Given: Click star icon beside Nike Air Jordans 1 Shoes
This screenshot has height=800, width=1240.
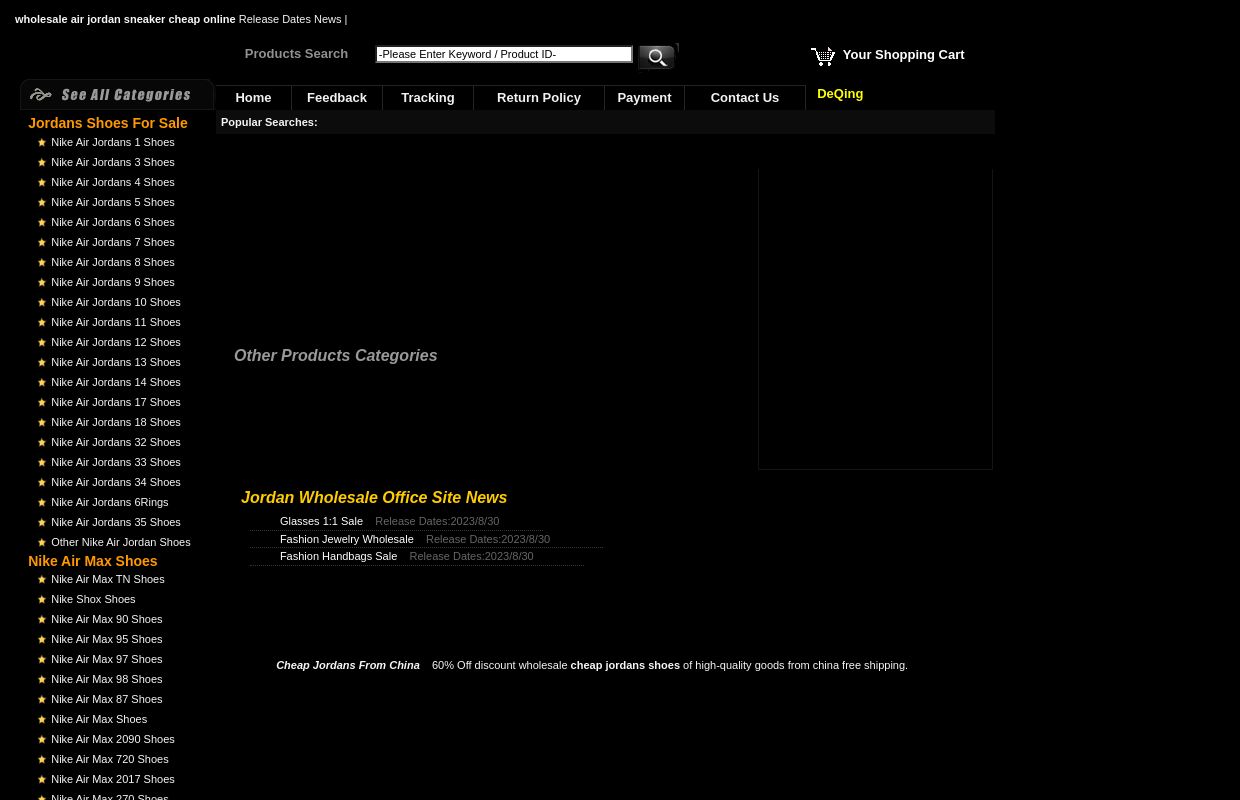Looking at the screenshot, I should point(42,143).
